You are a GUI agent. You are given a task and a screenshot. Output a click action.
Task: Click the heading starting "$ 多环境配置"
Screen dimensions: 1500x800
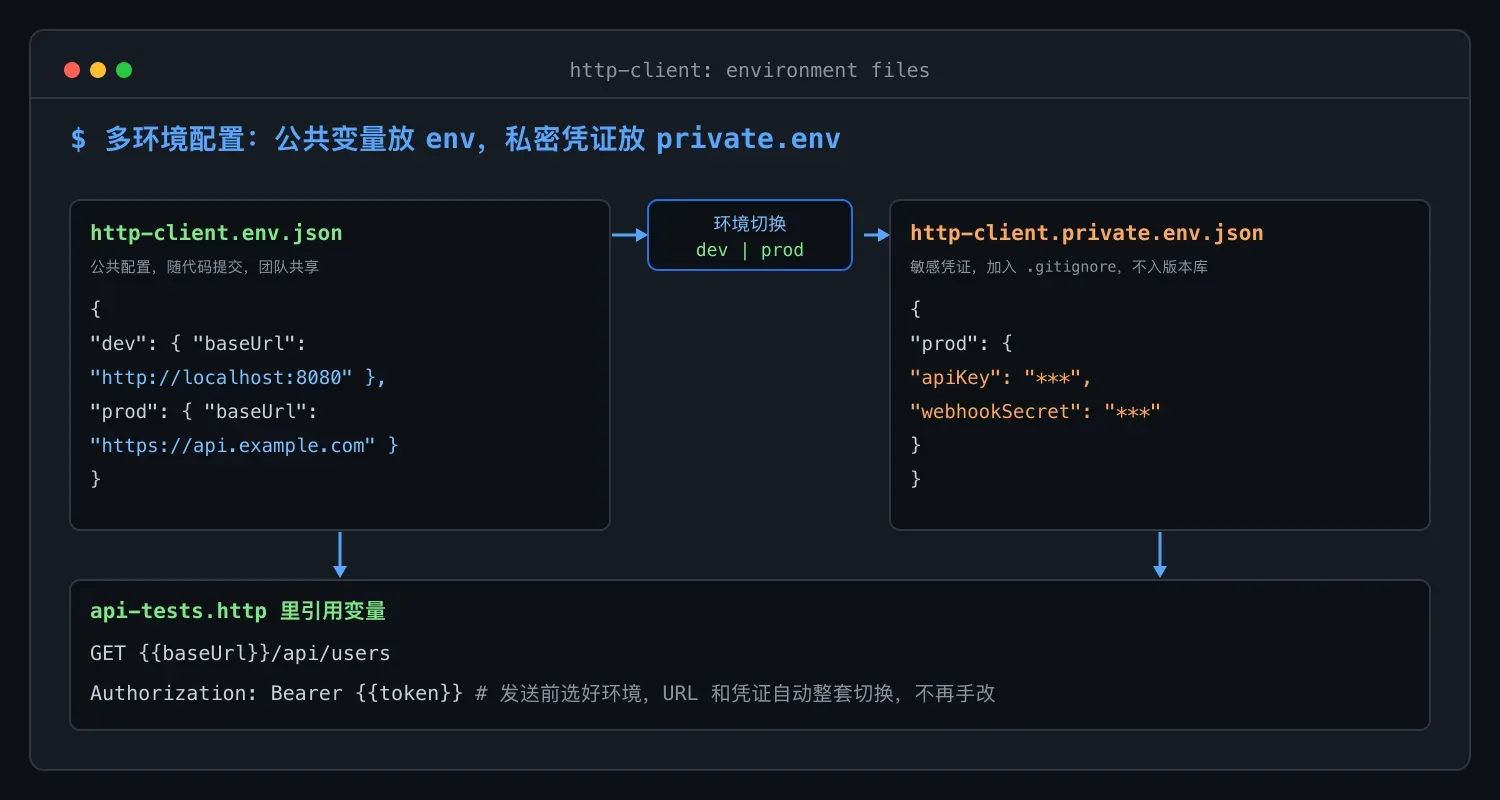456,139
